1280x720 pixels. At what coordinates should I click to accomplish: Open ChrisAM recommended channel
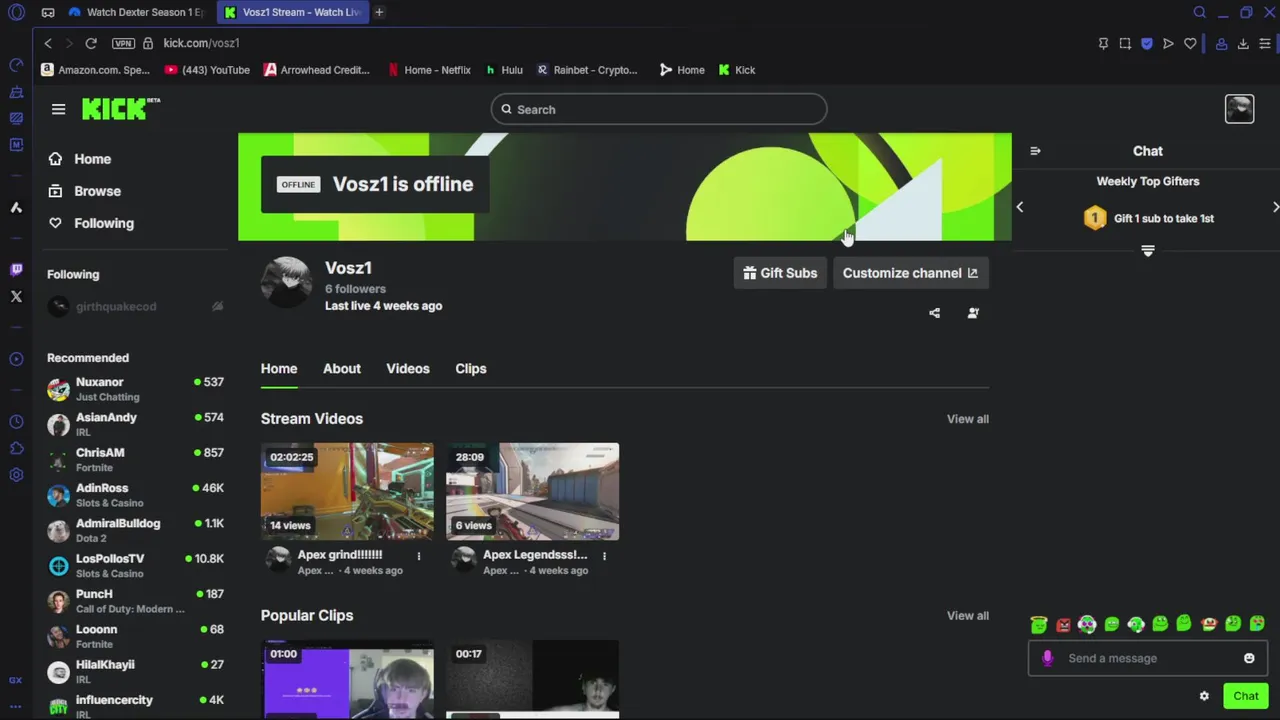click(135, 459)
